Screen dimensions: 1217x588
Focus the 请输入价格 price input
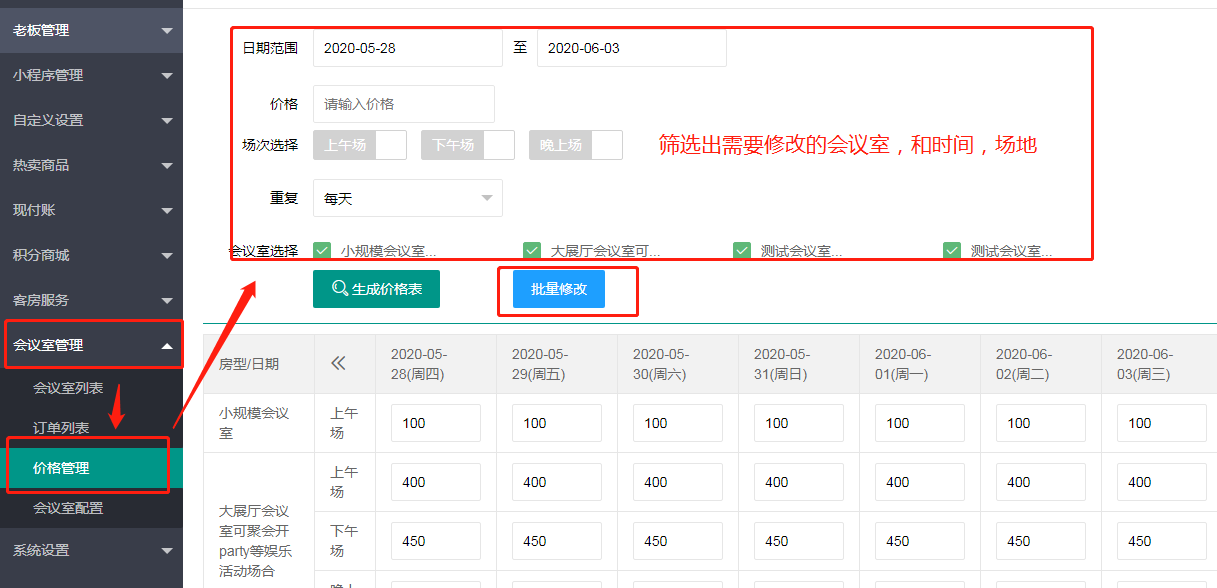coord(404,104)
